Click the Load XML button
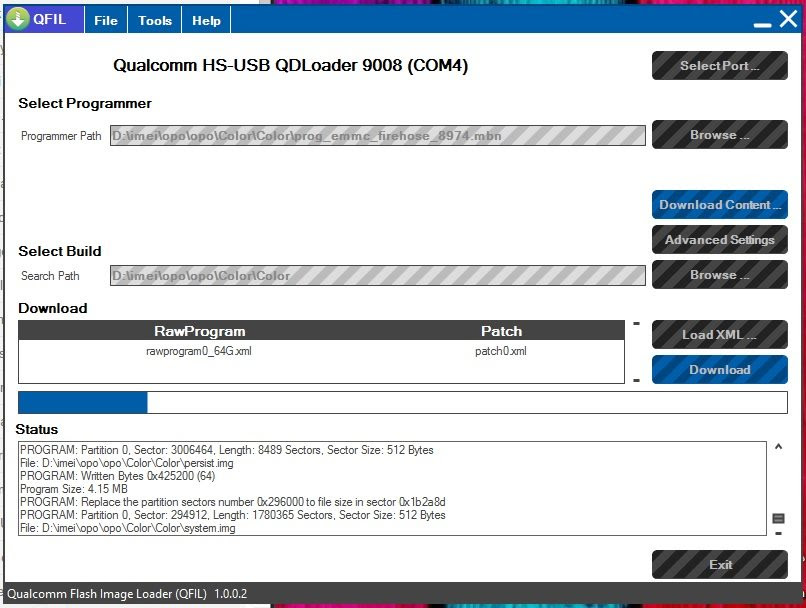Screen dimensions: 806x608 (720, 335)
